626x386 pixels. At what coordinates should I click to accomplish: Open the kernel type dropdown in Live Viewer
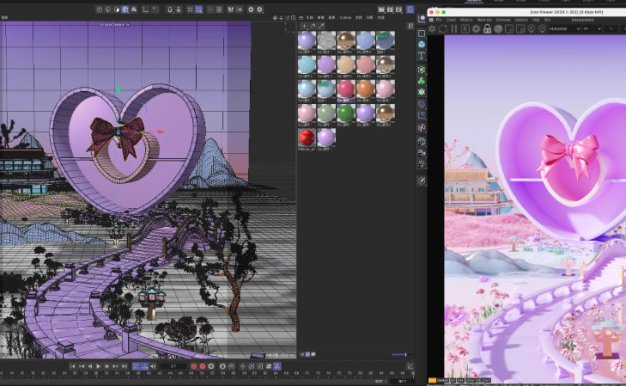point(565,29)
